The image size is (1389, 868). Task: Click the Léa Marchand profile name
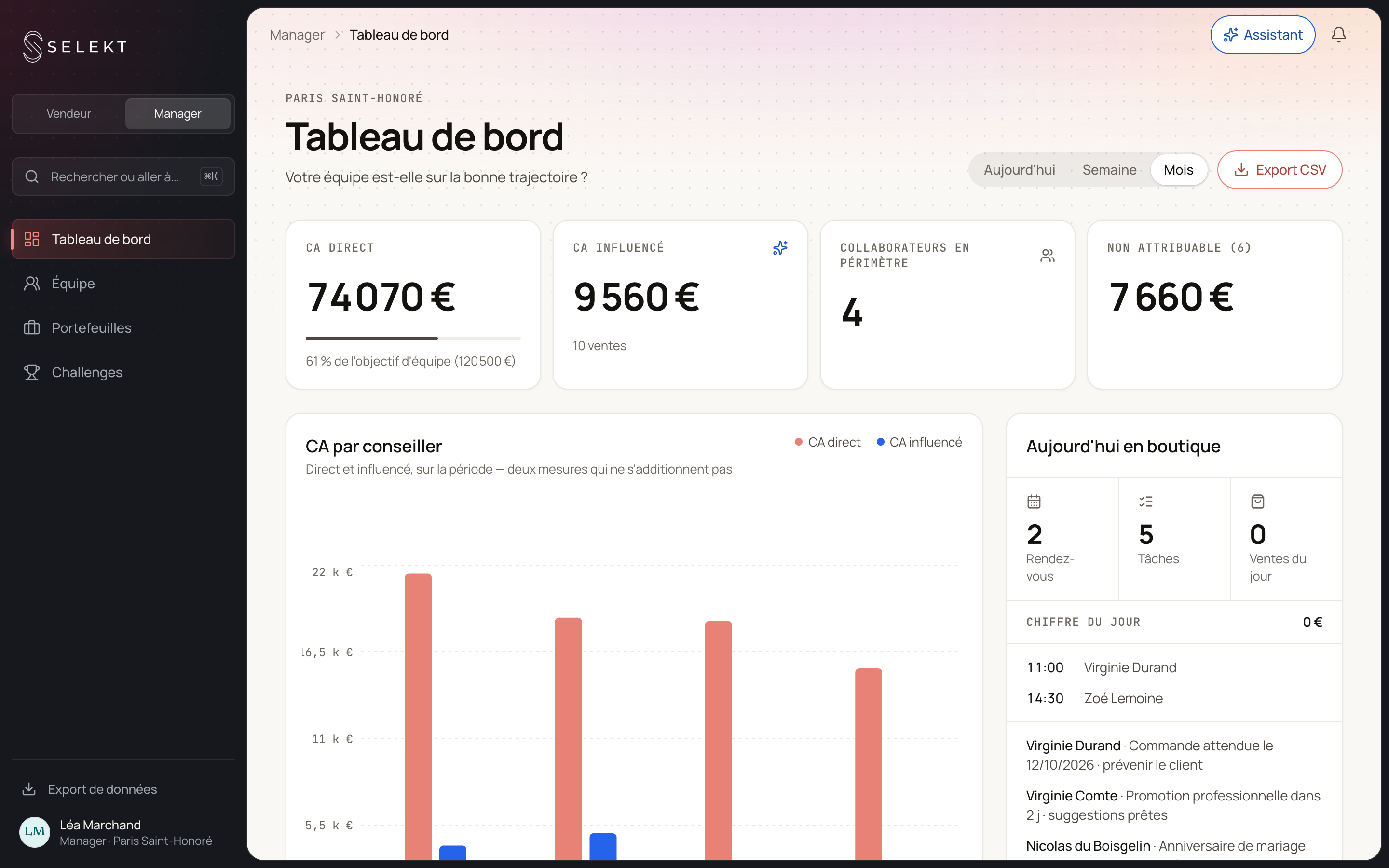pos(100,825)
